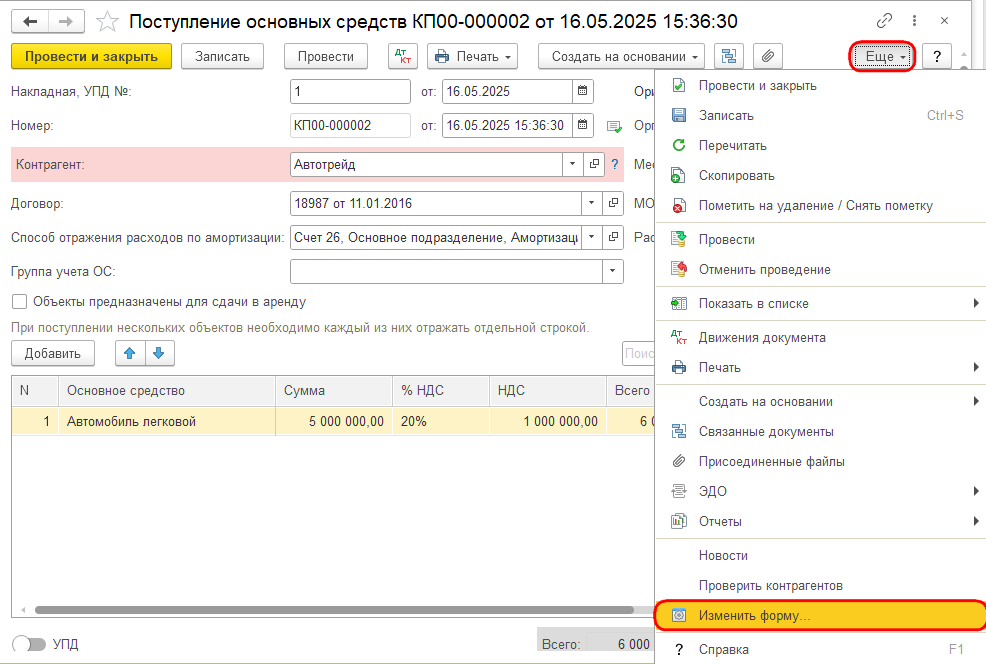Open 'Движения документа' from the menu
The height and width of the screenshot is (664, 986).
coord(820,338)
